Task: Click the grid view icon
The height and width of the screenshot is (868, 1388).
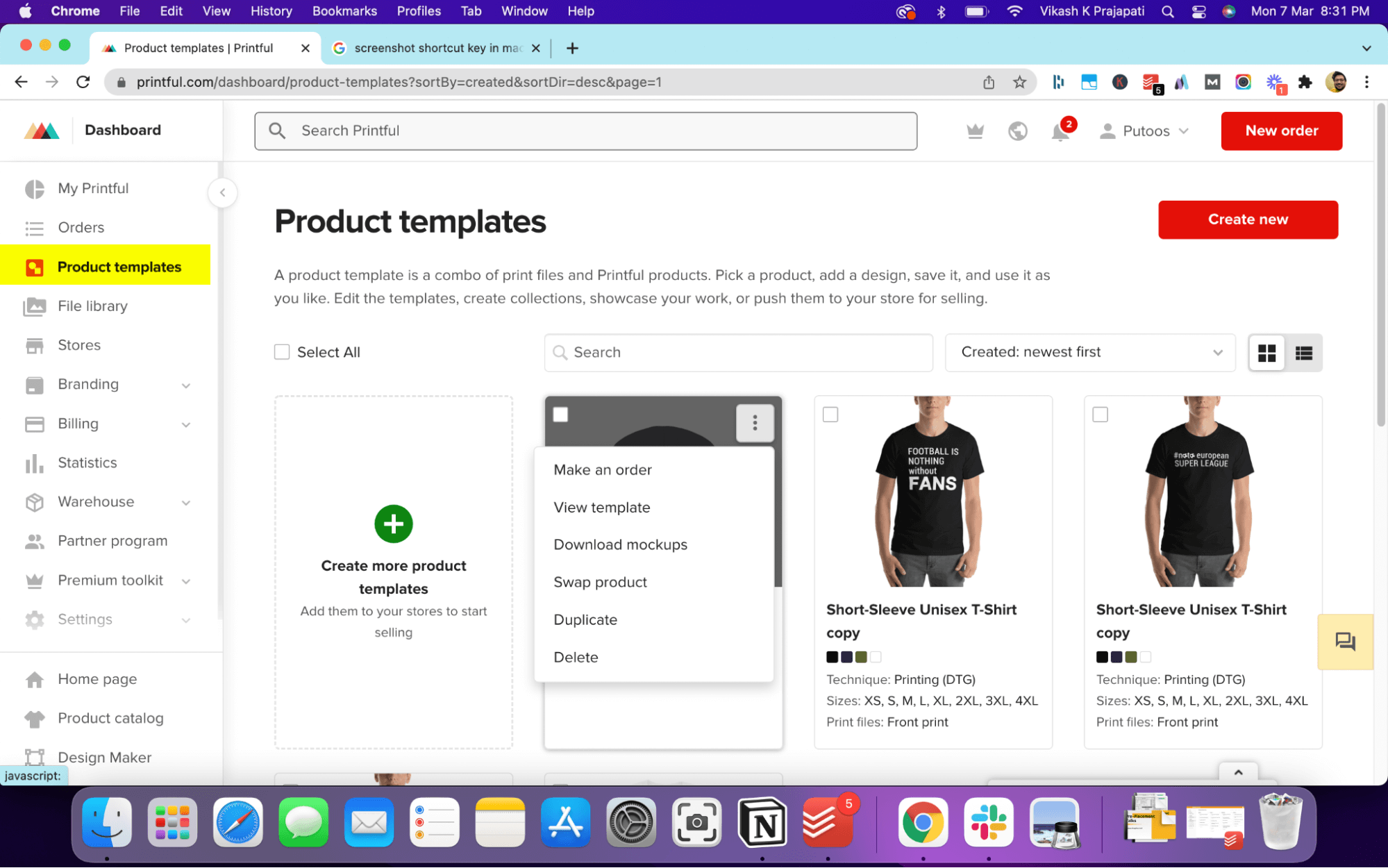Action: [1267, 352]
